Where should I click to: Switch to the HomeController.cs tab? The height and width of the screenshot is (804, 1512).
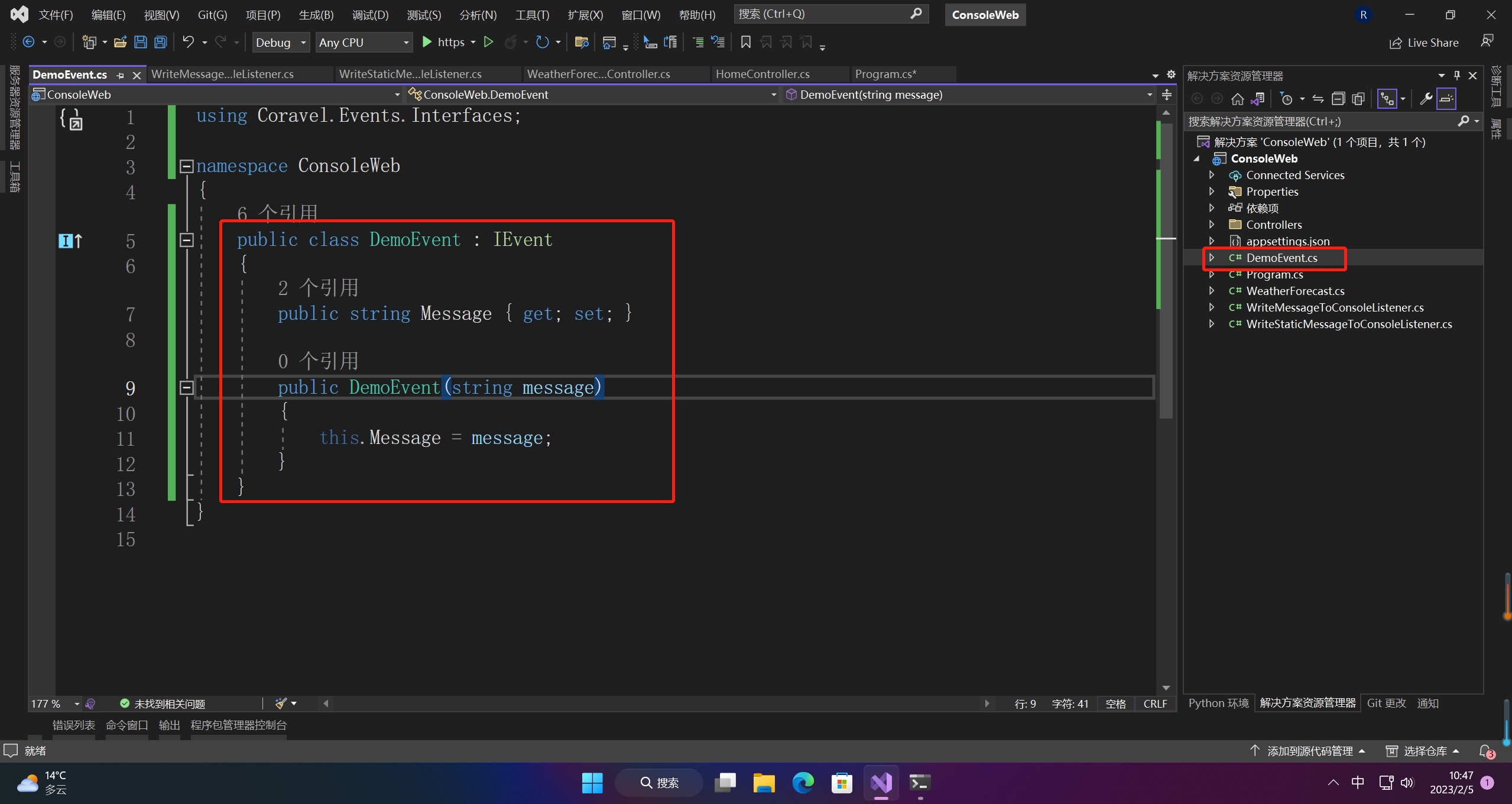coord(762,74)
